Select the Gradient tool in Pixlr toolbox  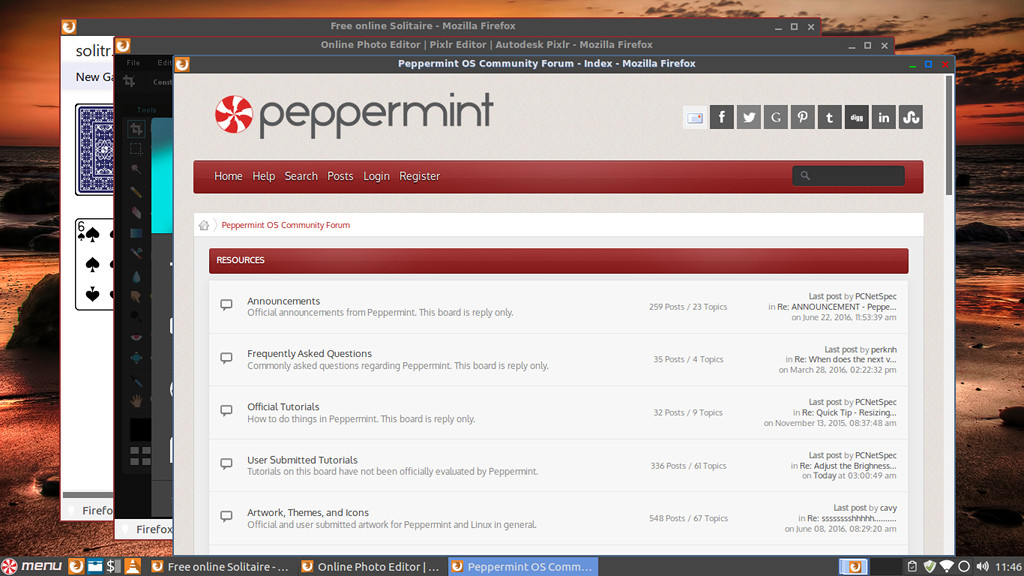136,233
